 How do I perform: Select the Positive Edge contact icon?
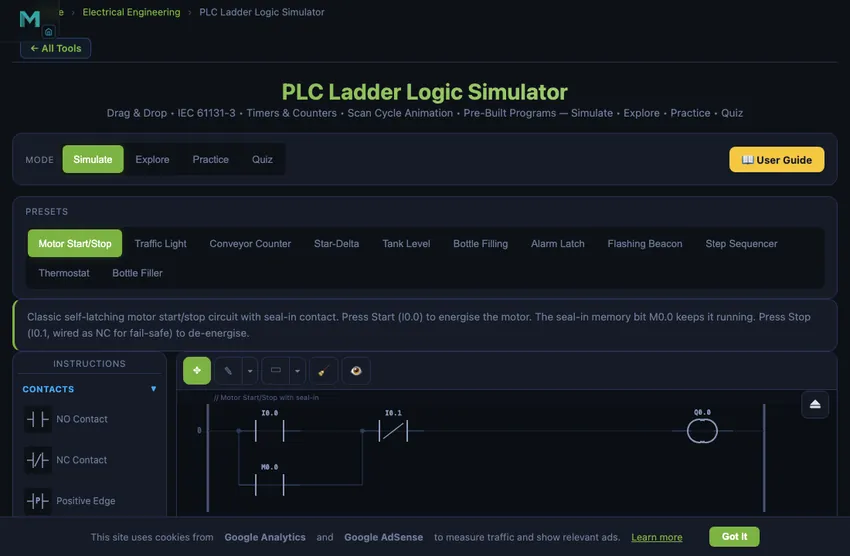click(38, 501)
